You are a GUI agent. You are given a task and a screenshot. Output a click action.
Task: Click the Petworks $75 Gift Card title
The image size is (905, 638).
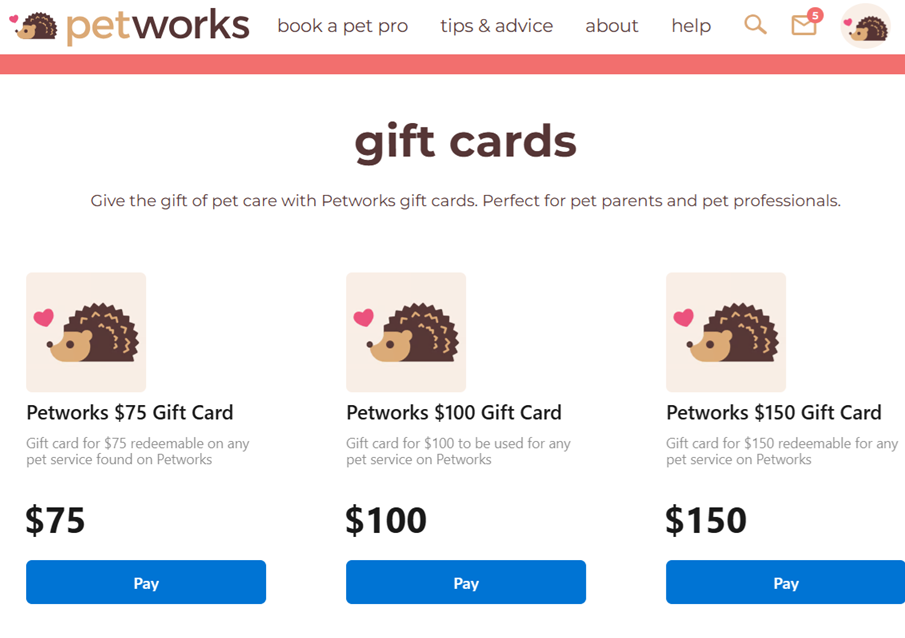pyautogui.click(x=130, y=412)
